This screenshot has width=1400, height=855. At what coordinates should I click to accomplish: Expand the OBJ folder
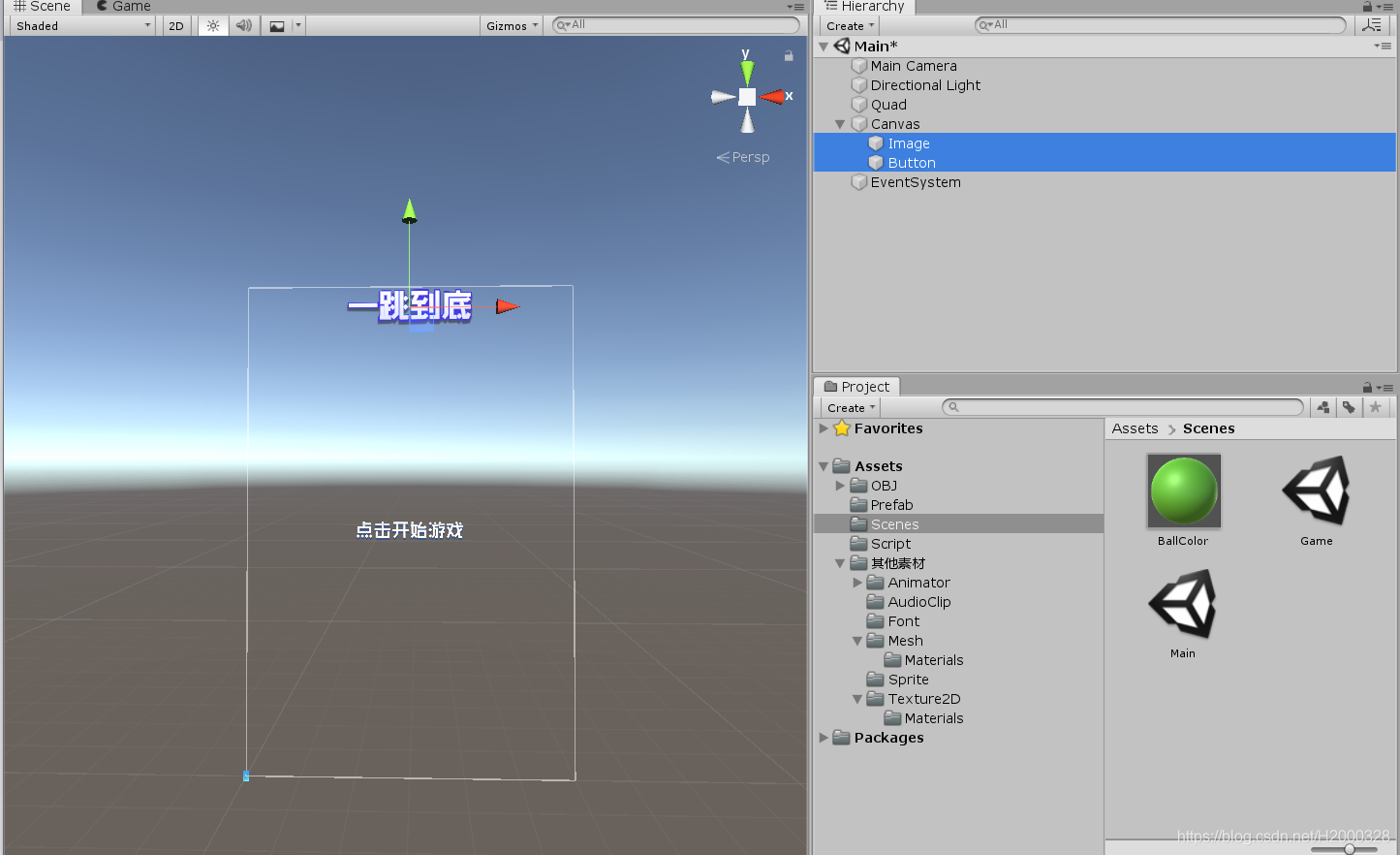840,486
